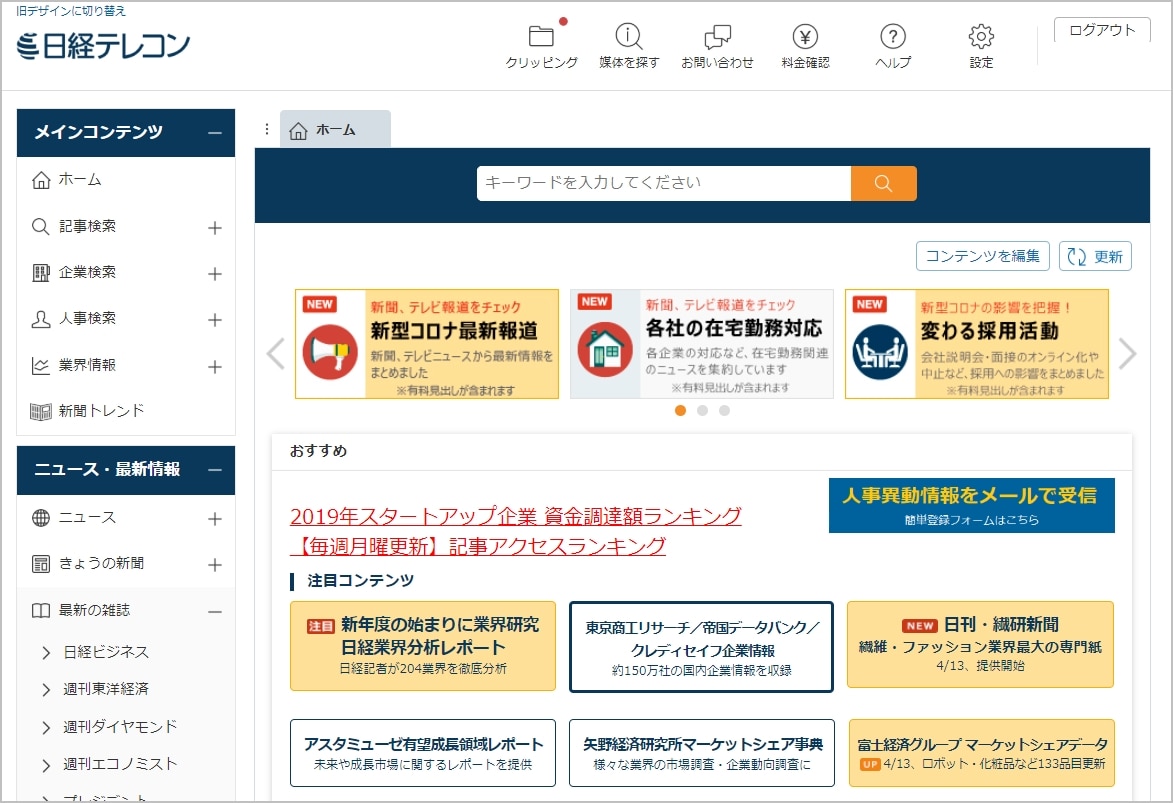Viewport: 1173px width, 803px height.
Task: Expand 業界情報 with its plus sign
Action: point(215,367)
